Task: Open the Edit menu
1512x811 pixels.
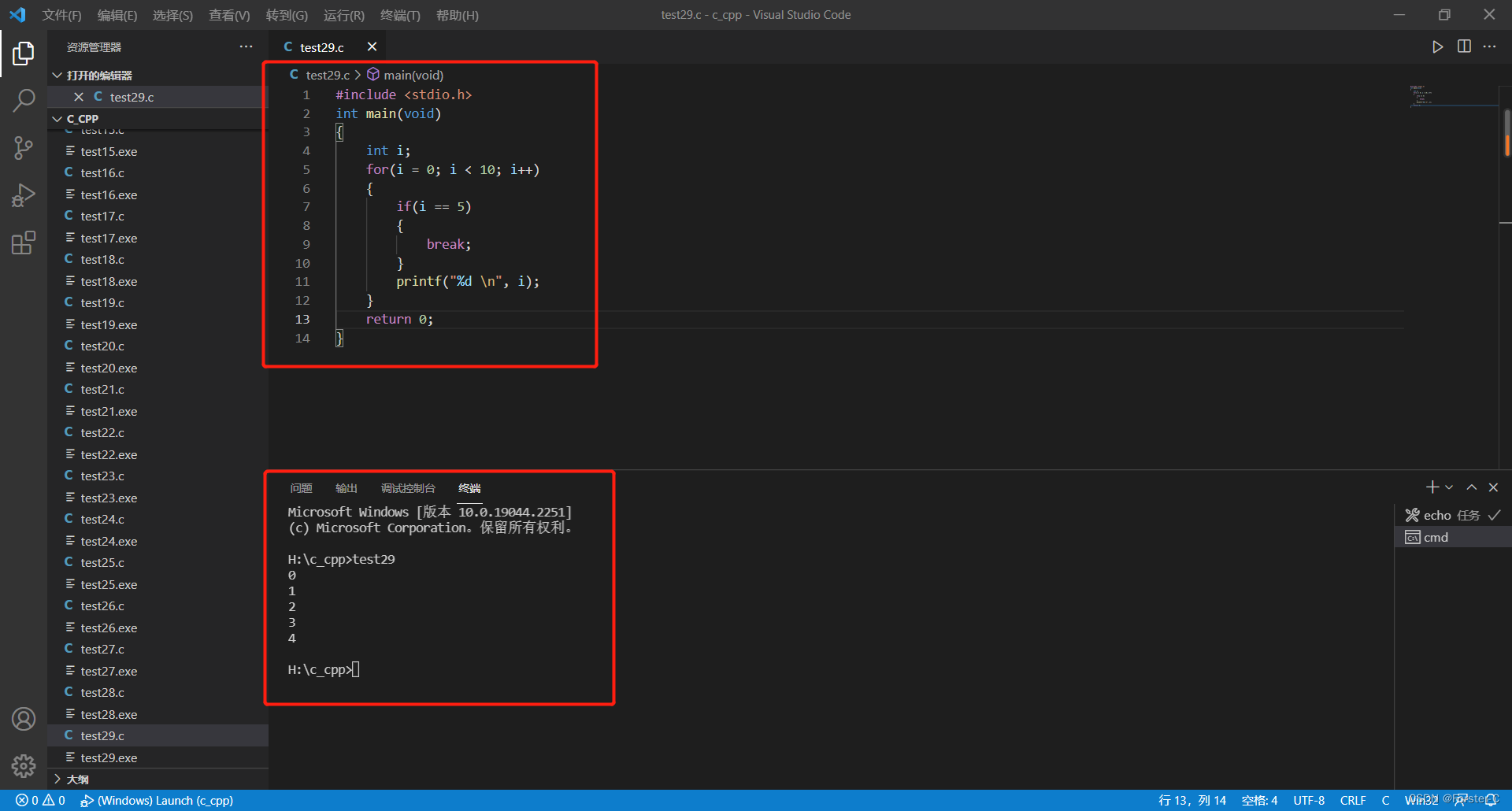Action: [117, 15]
